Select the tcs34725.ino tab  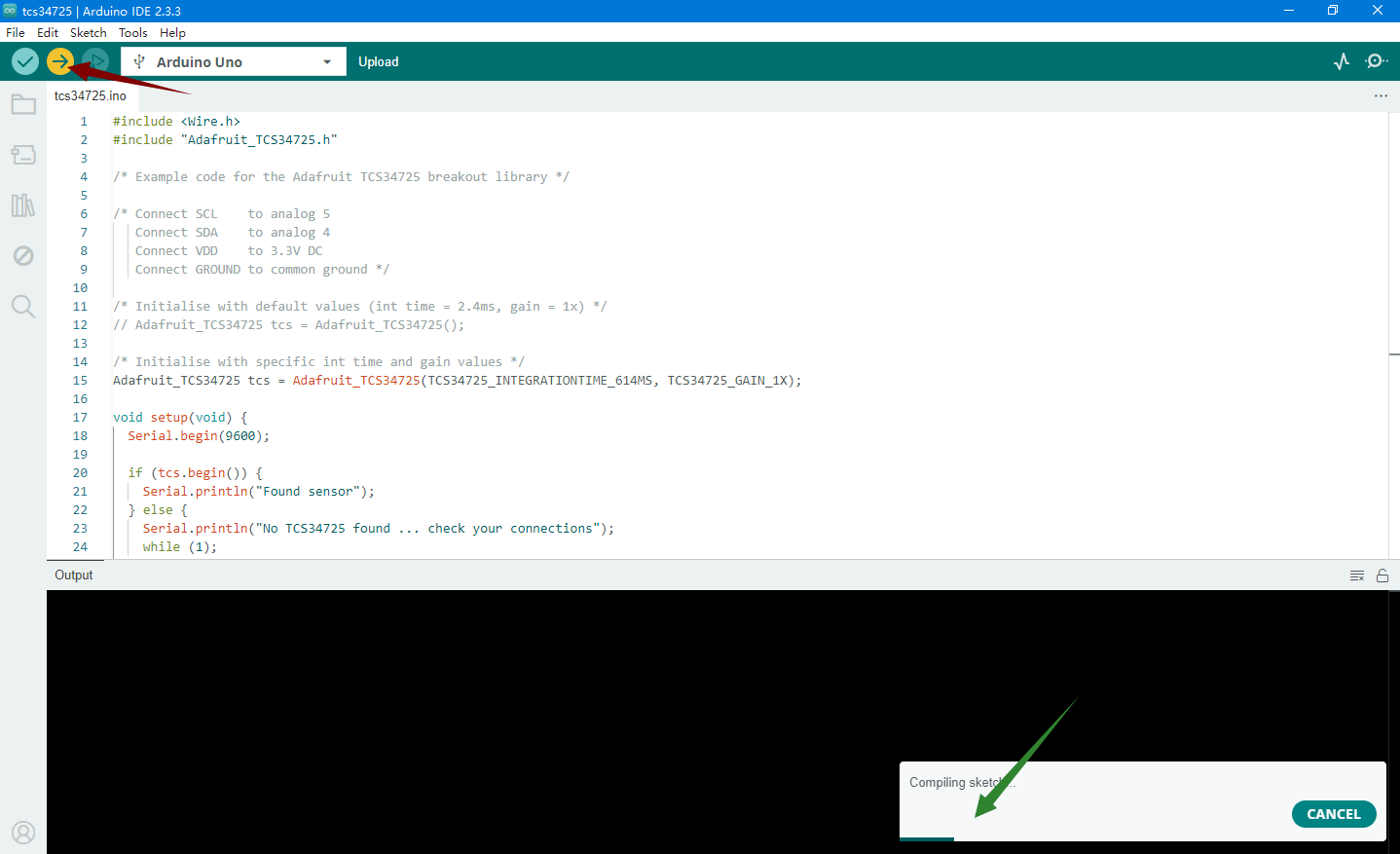(91, 95)
